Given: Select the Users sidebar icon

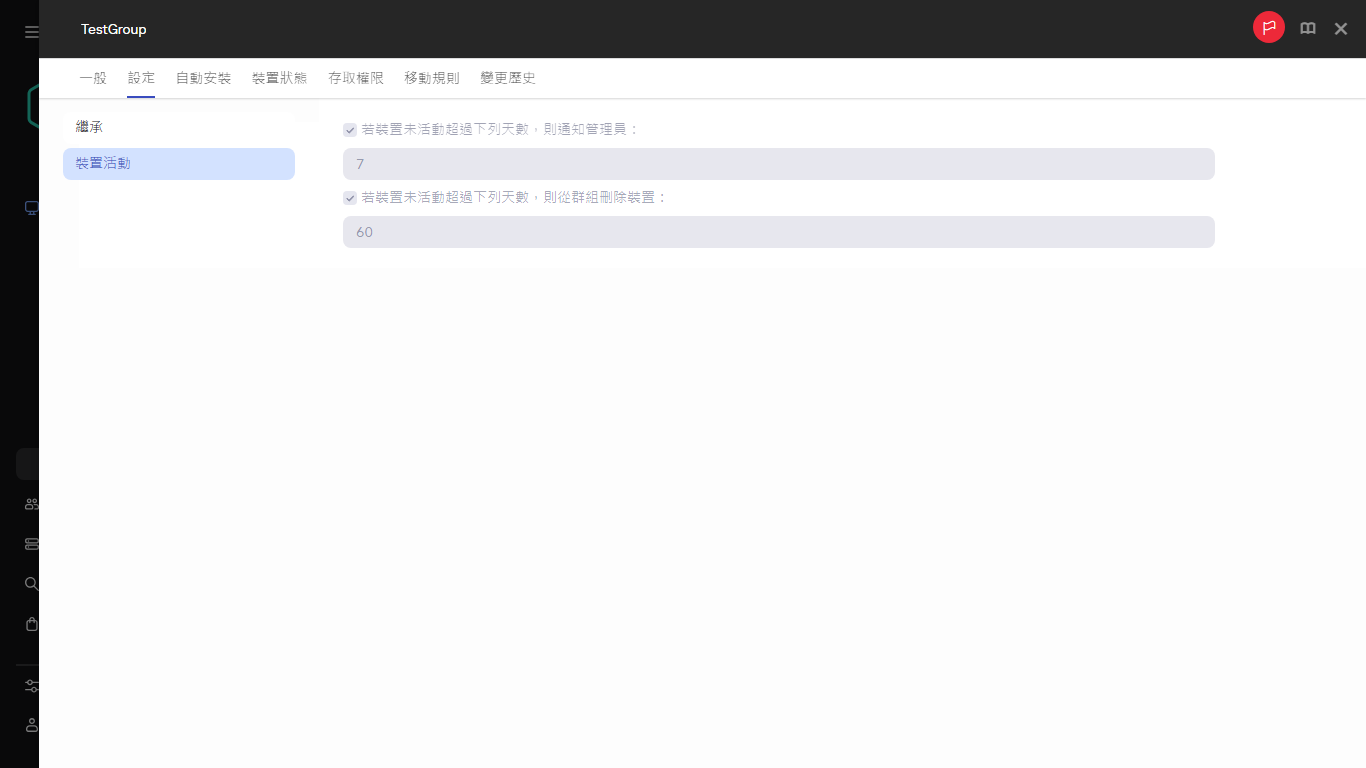Looking at the screenshot, I should click(x=29, y=503).
